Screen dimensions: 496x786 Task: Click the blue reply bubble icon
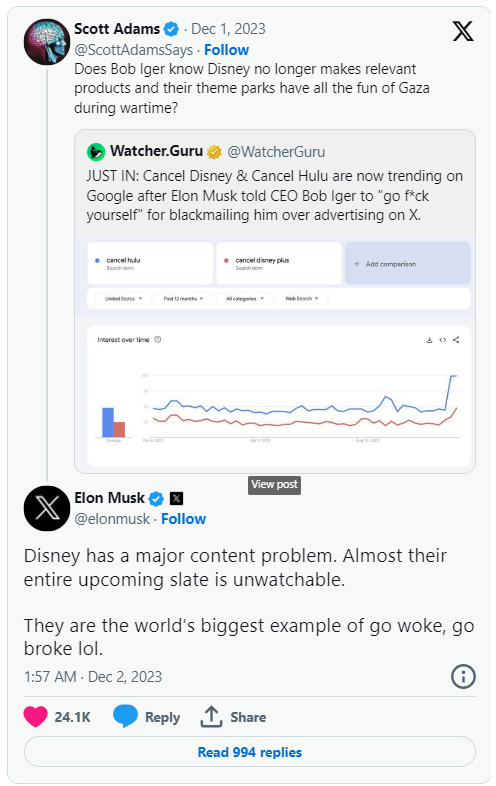125,716
